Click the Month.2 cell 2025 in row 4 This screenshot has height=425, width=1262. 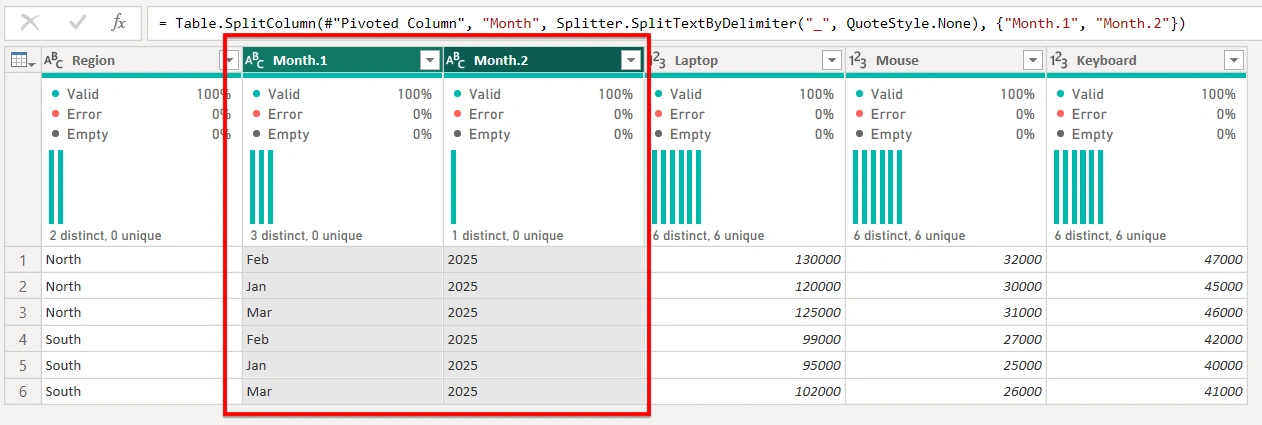pos(543,339)
